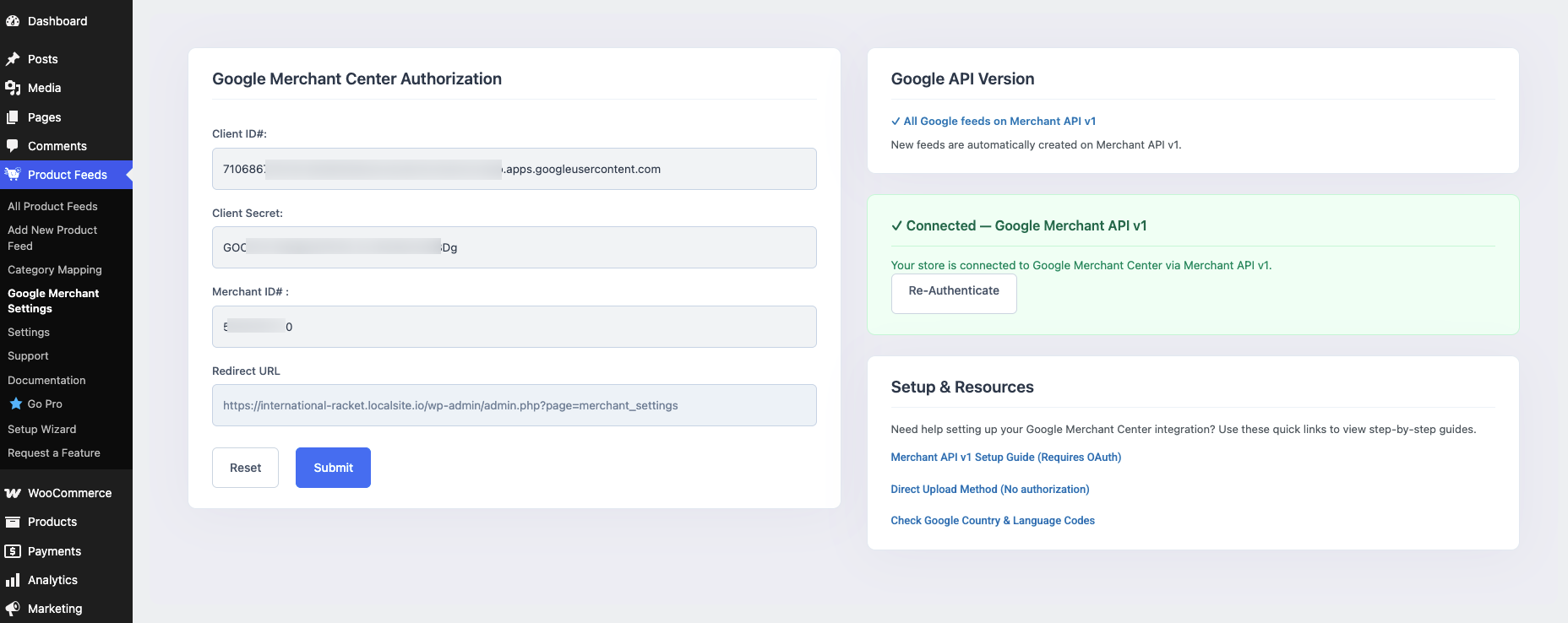This screenshot has width=1568, height=623.
Task: Open Merchant API v1 Setup Guide link
Action: 1005,458
